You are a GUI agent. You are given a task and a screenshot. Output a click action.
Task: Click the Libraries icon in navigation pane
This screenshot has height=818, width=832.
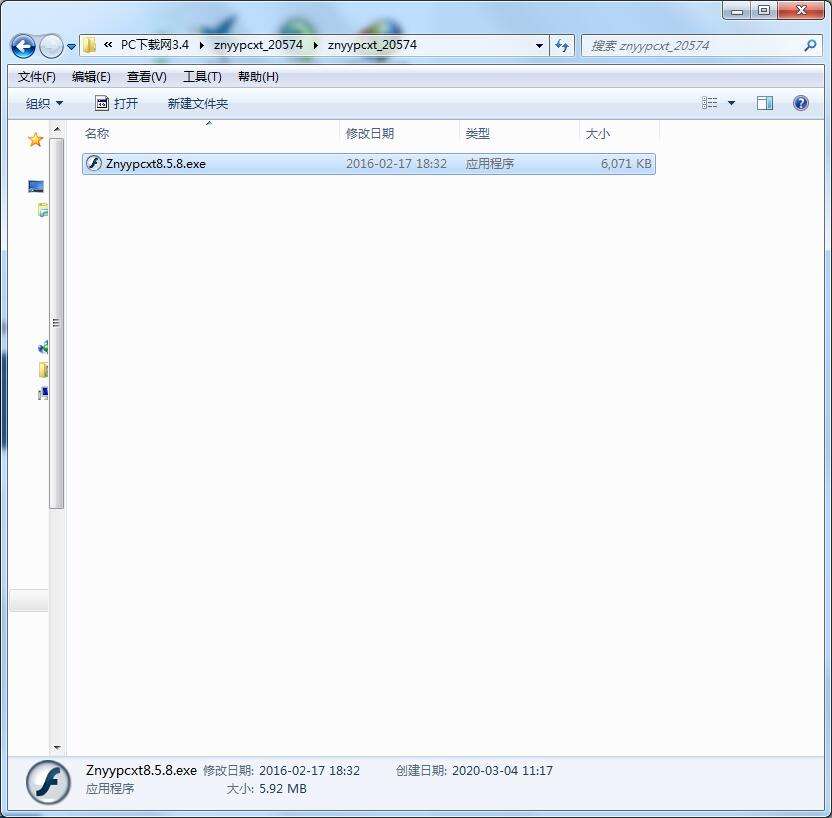pyautogui.click(x=43, y=210)
